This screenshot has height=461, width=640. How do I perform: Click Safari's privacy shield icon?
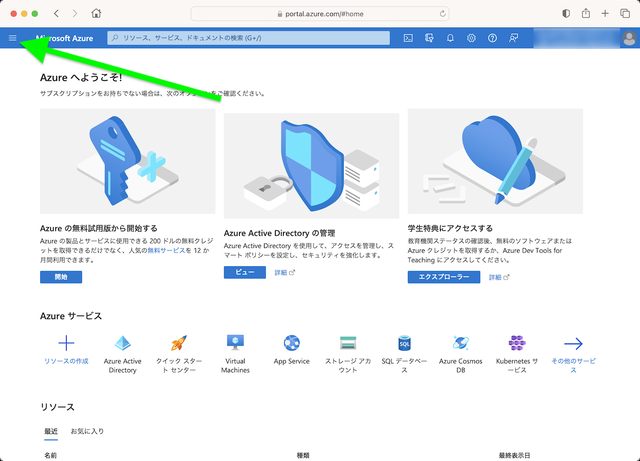(566, 13)
